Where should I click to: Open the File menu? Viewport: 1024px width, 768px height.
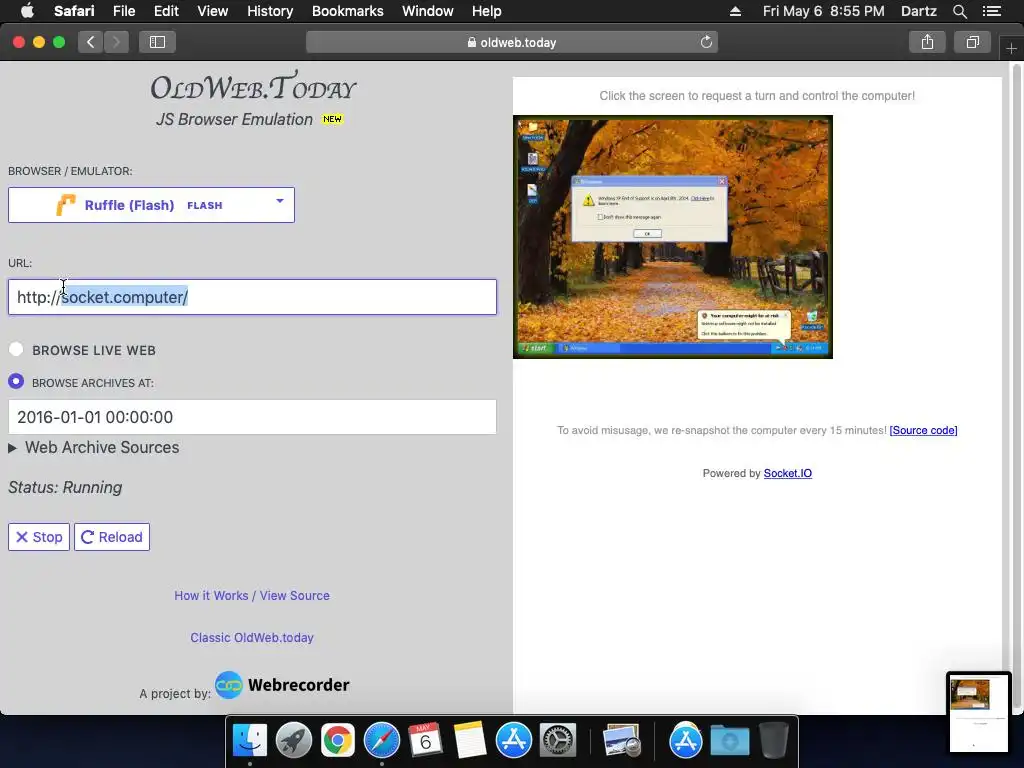click(123, 11)
